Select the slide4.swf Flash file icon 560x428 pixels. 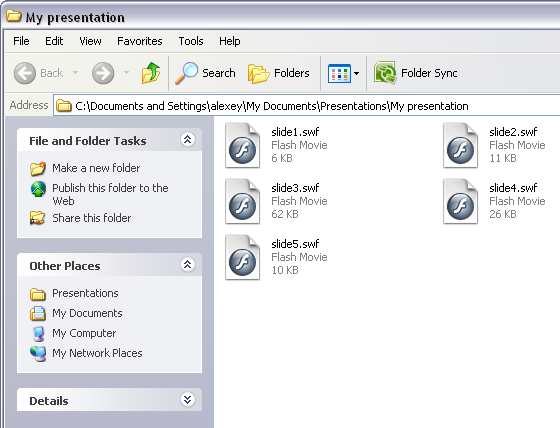(x=460, y=201)
